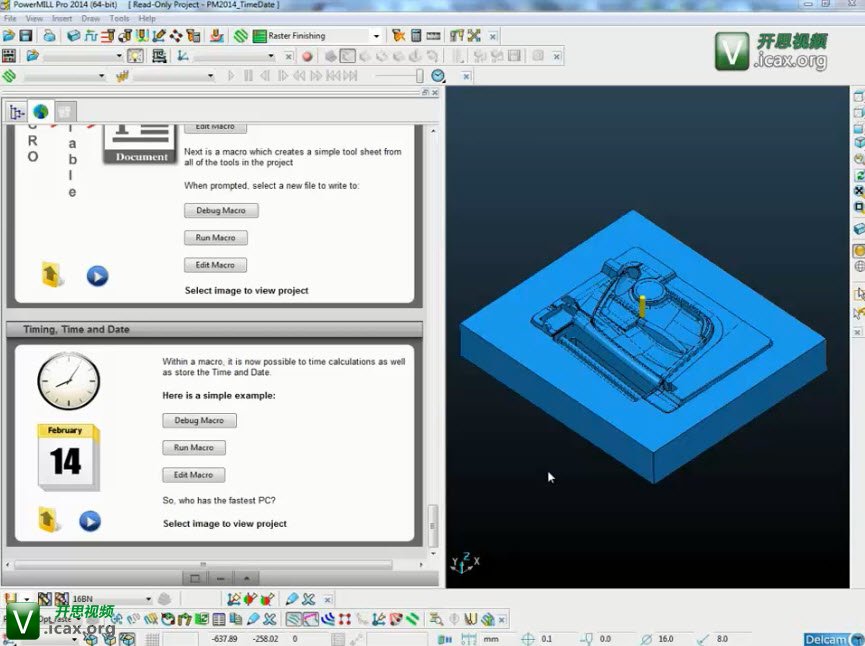Click the Save Project icon
This screenshot has height=646, width=865.
pos(26,36)
